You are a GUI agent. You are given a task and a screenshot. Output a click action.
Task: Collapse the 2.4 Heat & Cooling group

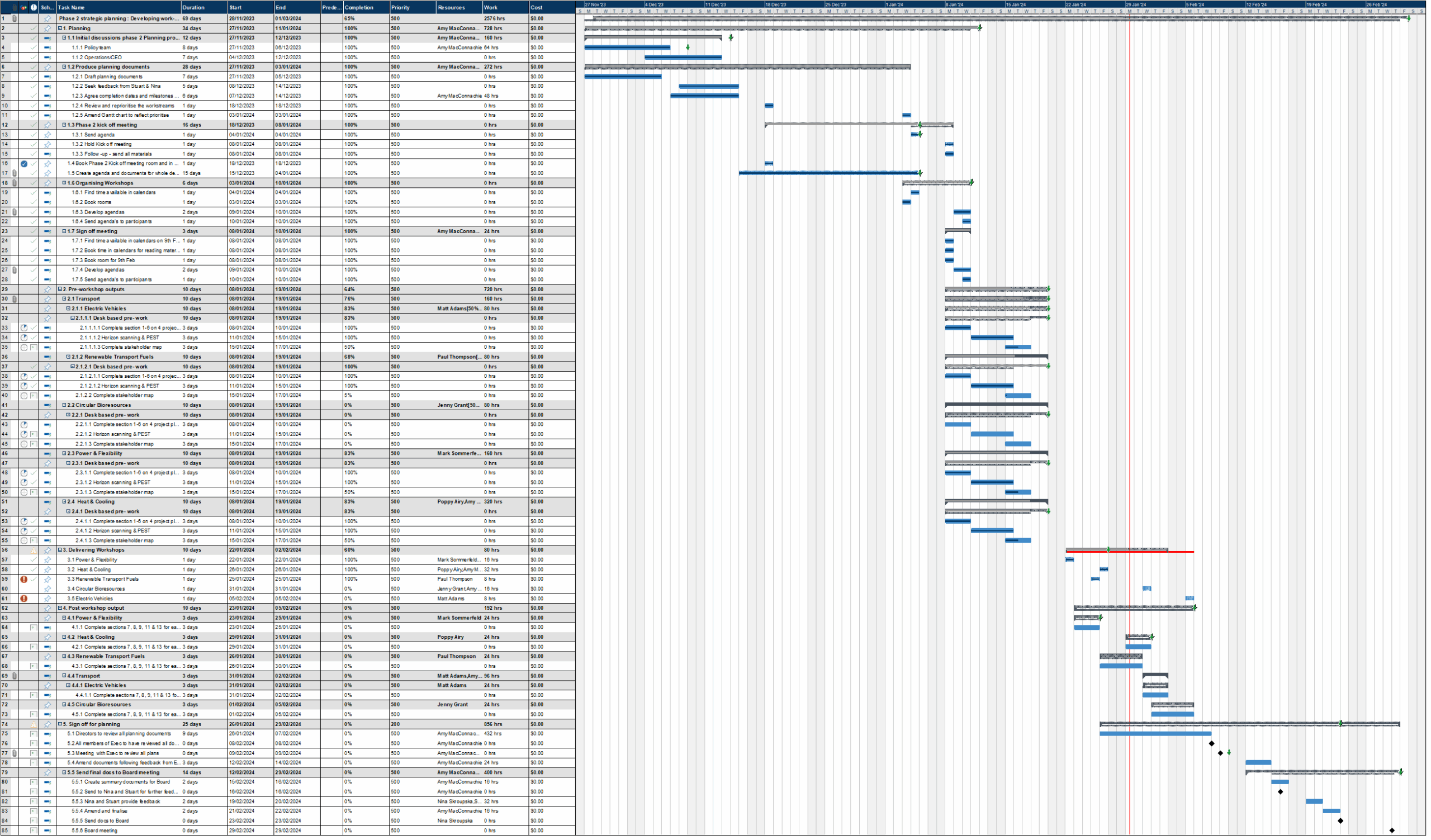coord(64,502)
